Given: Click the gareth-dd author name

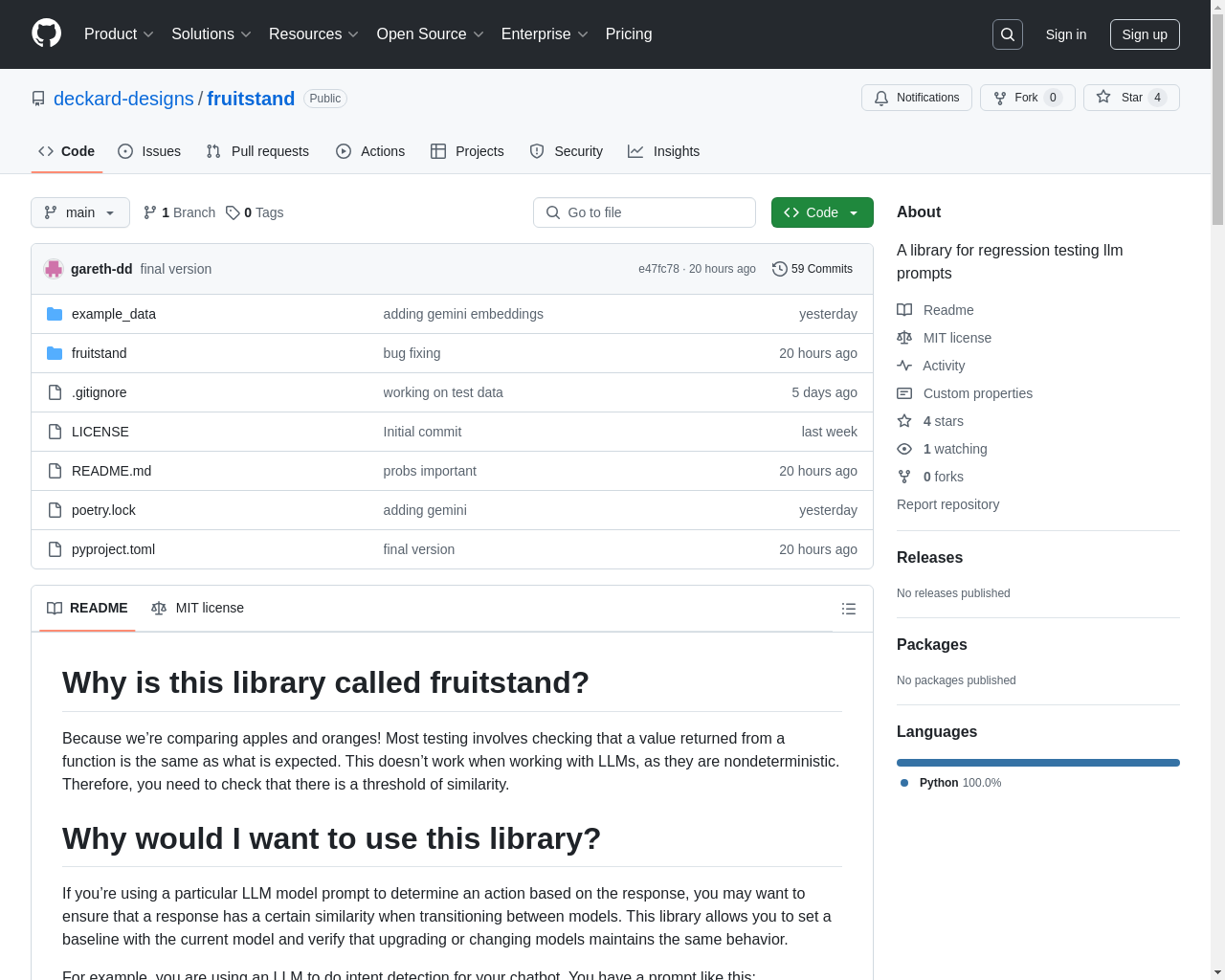Looking at the screenshot, I should pos(101,269).
